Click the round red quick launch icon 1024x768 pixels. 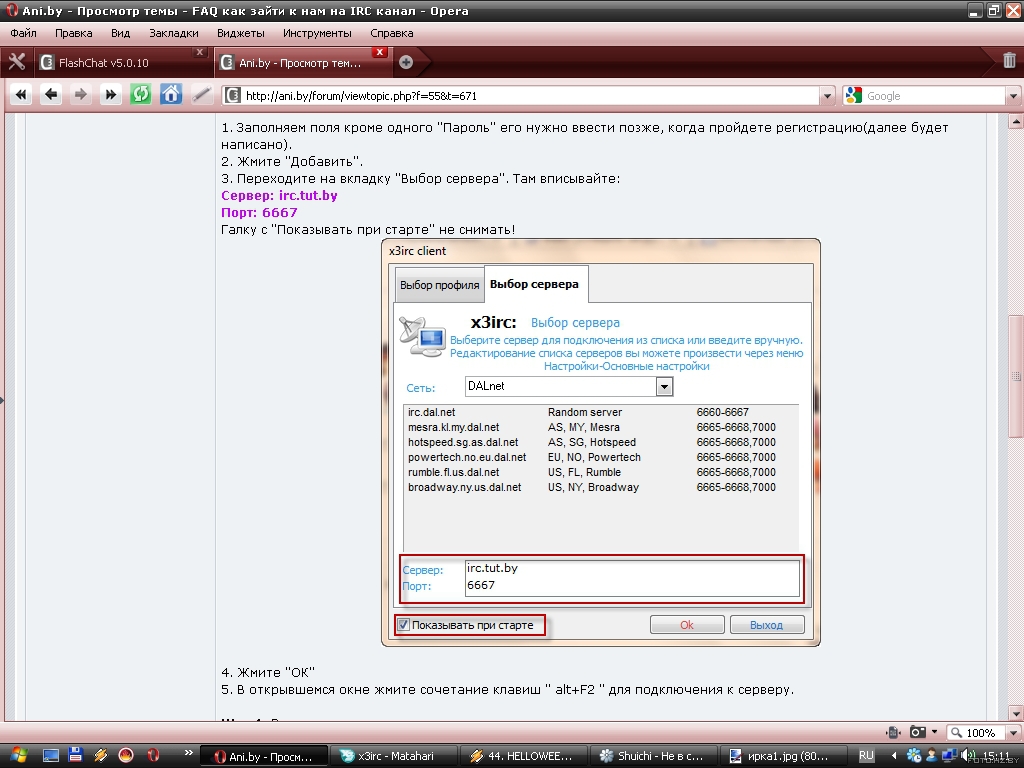(126, 756)
